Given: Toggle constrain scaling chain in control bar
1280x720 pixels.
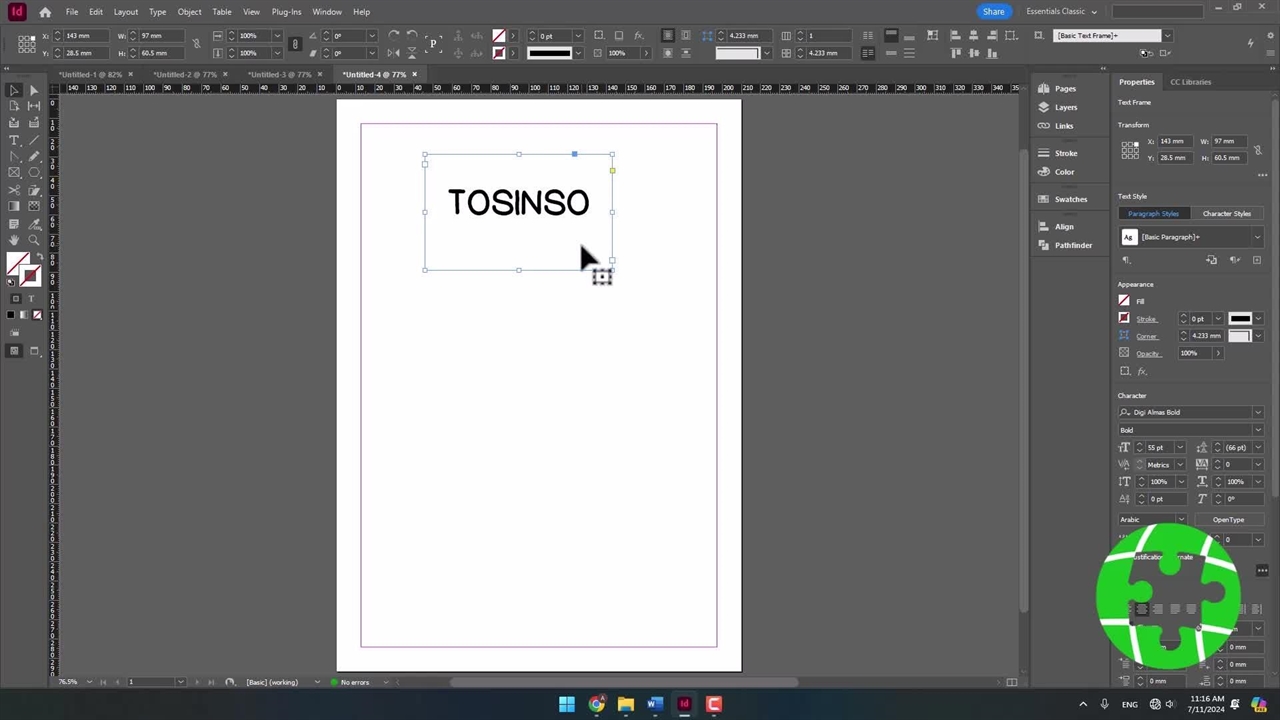Looking at the screenshot, I should click(x=295, y=44).
